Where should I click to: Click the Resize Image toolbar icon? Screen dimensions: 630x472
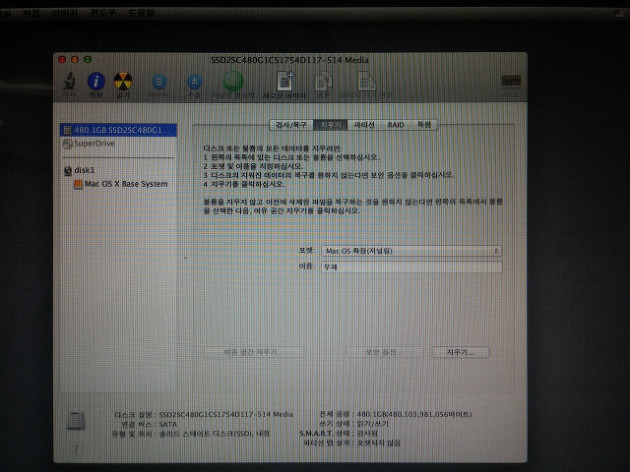366,82
